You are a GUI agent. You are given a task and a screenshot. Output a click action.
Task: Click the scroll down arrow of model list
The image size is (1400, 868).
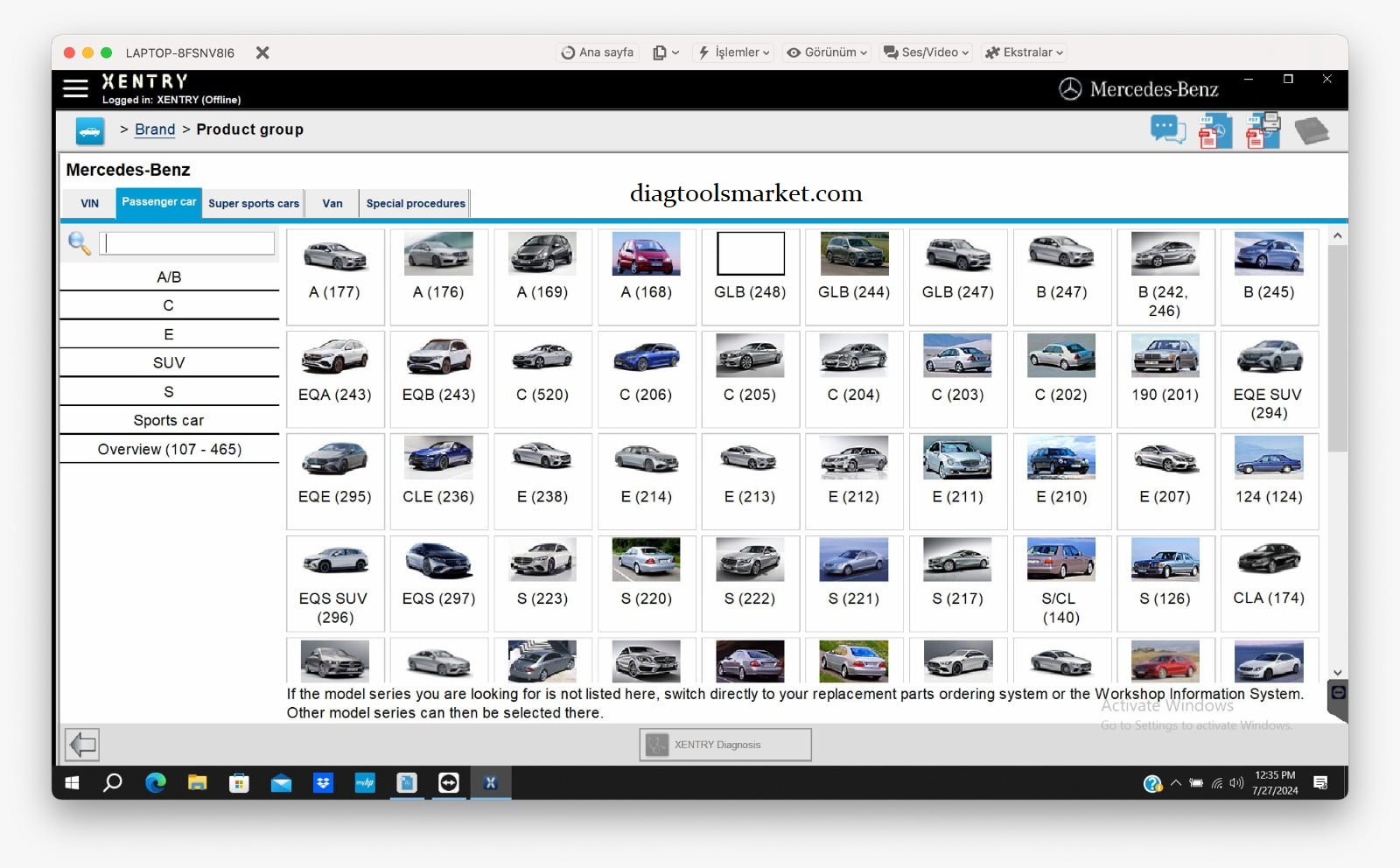tap(1337, 672)
